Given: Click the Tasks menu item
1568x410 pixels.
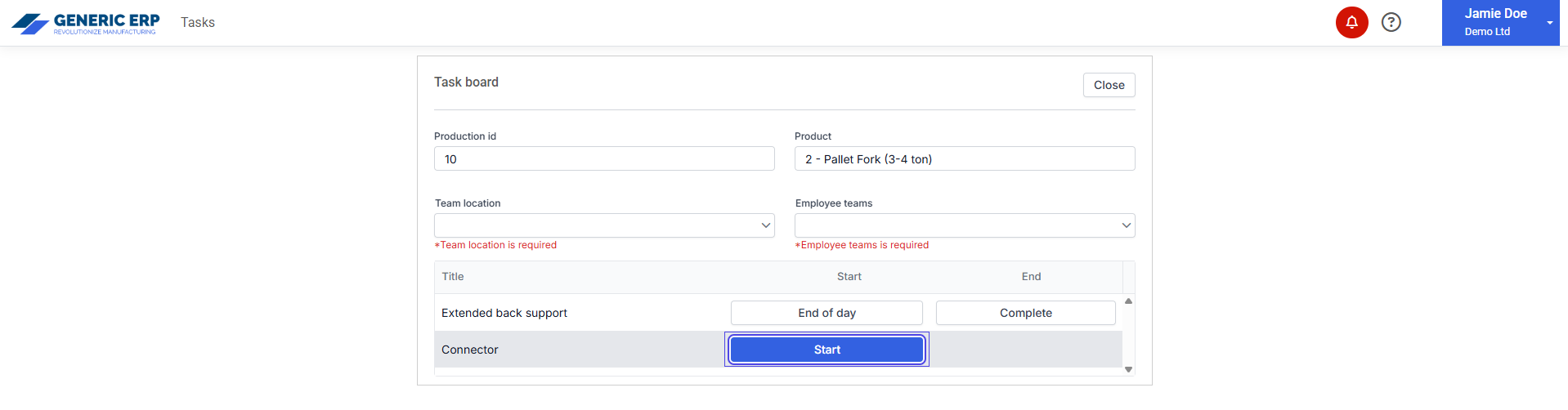Looking at the screenshot, I should (198, 23).
